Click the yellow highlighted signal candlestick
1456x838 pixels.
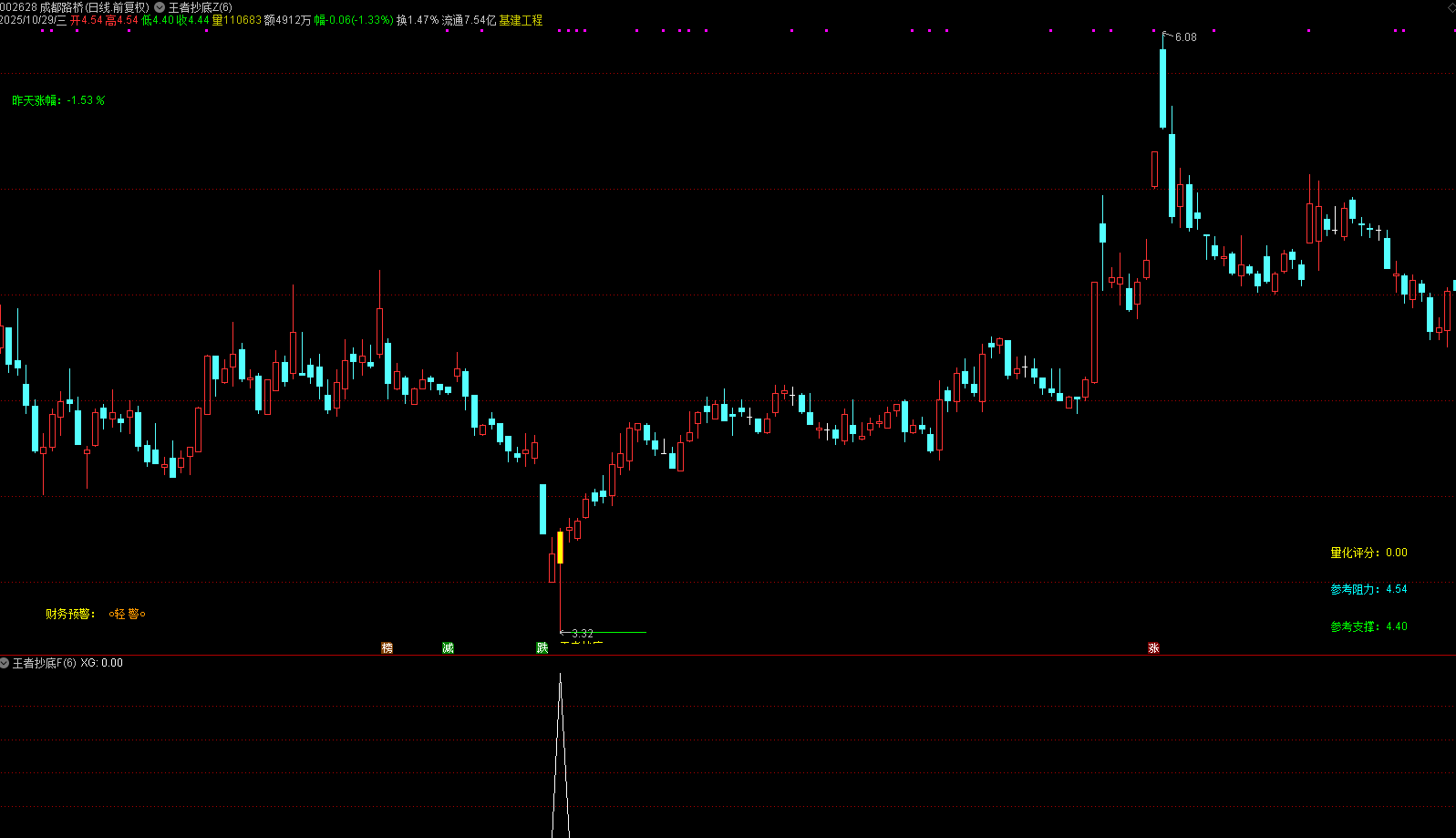(x=560, y=547)
